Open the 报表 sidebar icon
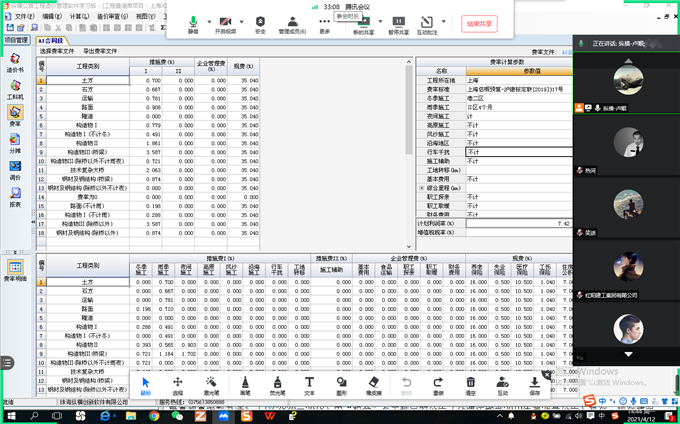680x424 pixels. pos(15,197)
